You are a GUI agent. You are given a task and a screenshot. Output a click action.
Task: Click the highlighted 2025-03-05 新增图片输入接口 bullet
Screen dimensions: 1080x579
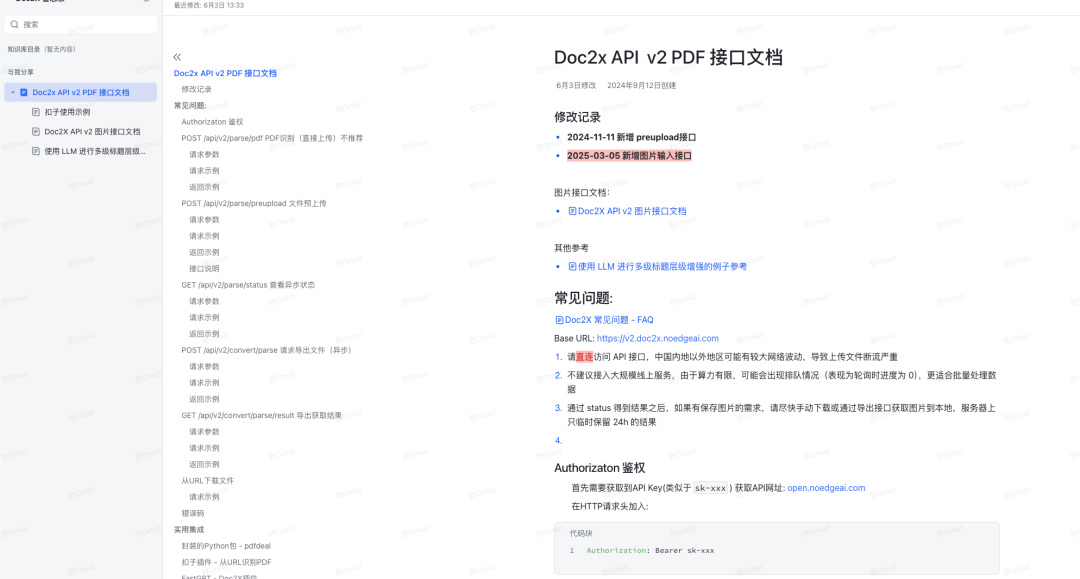coord(629,156)
